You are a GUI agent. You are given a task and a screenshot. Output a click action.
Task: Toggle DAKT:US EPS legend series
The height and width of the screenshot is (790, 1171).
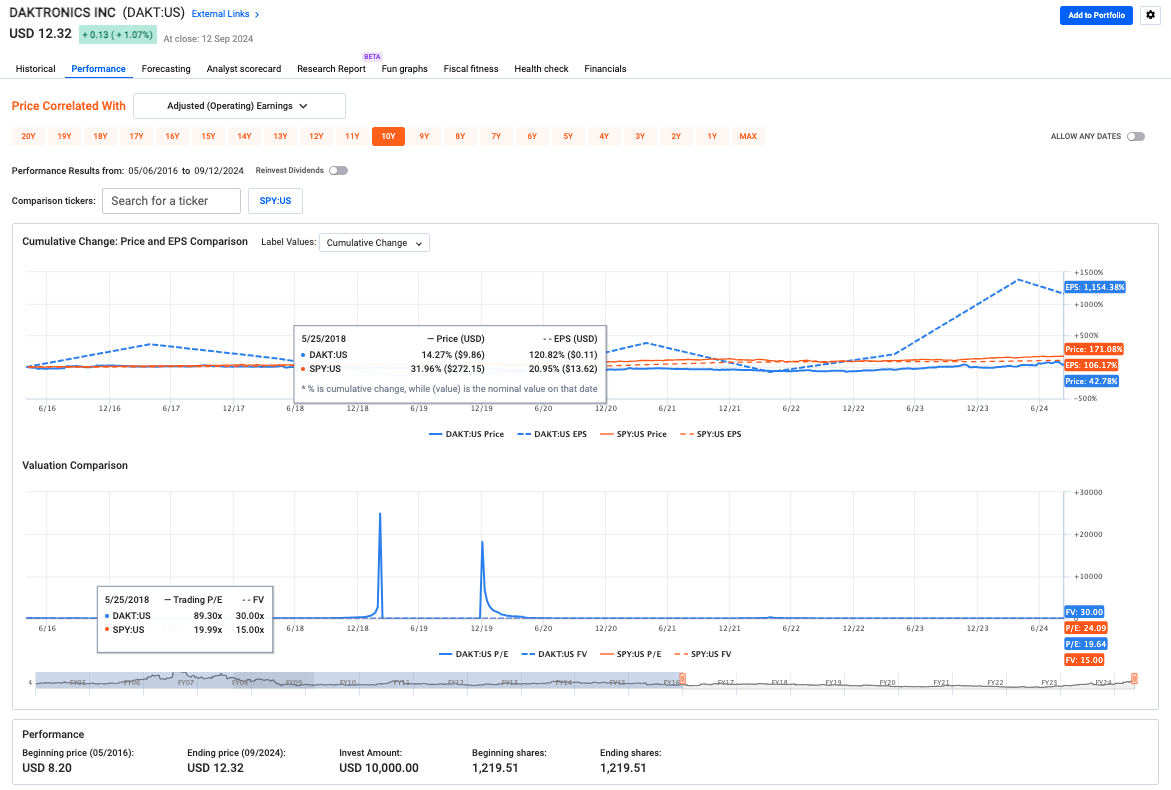tap(552, 434)
